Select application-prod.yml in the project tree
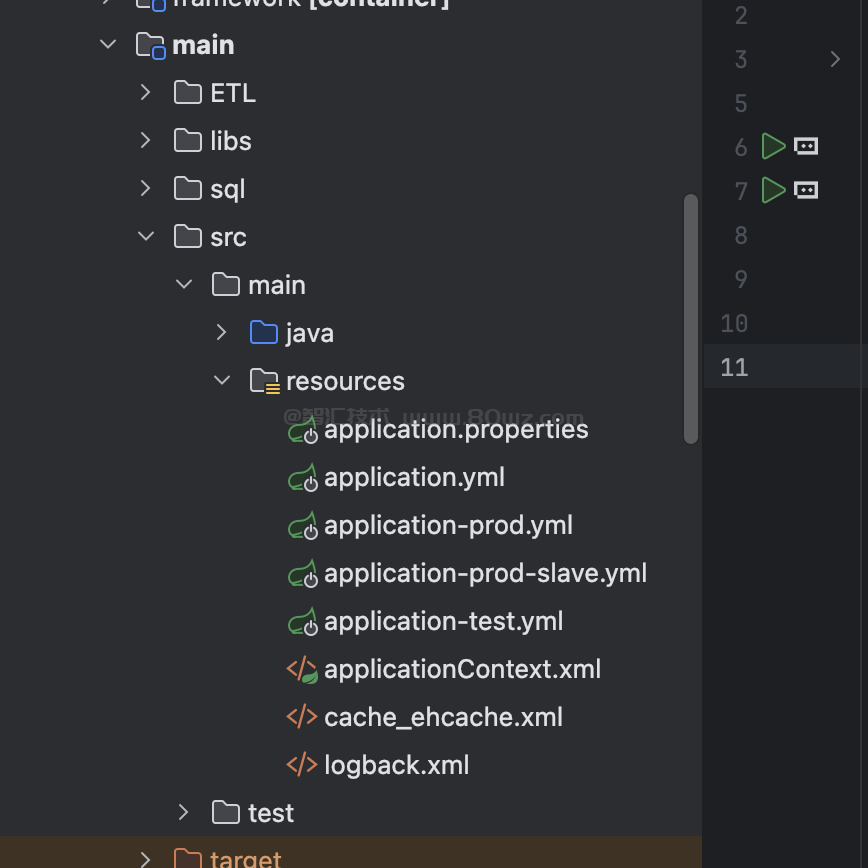 pyautogui.click(x=448, y=525)
